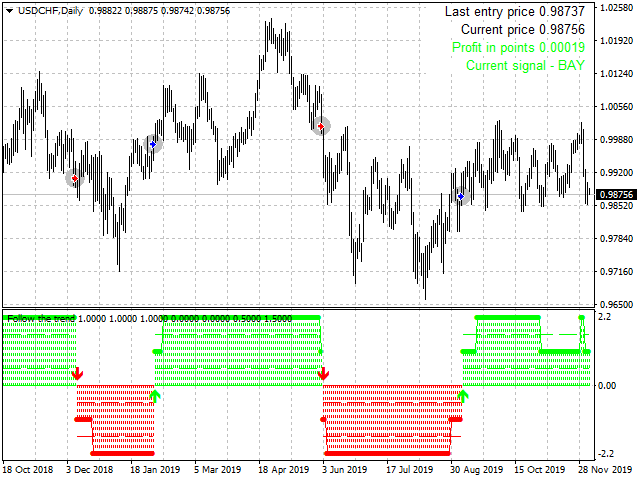The height and width of the screenshot is (480, 640).
Task: Select the blue buy marker near August 2019
Action: [x=461, y=196]
